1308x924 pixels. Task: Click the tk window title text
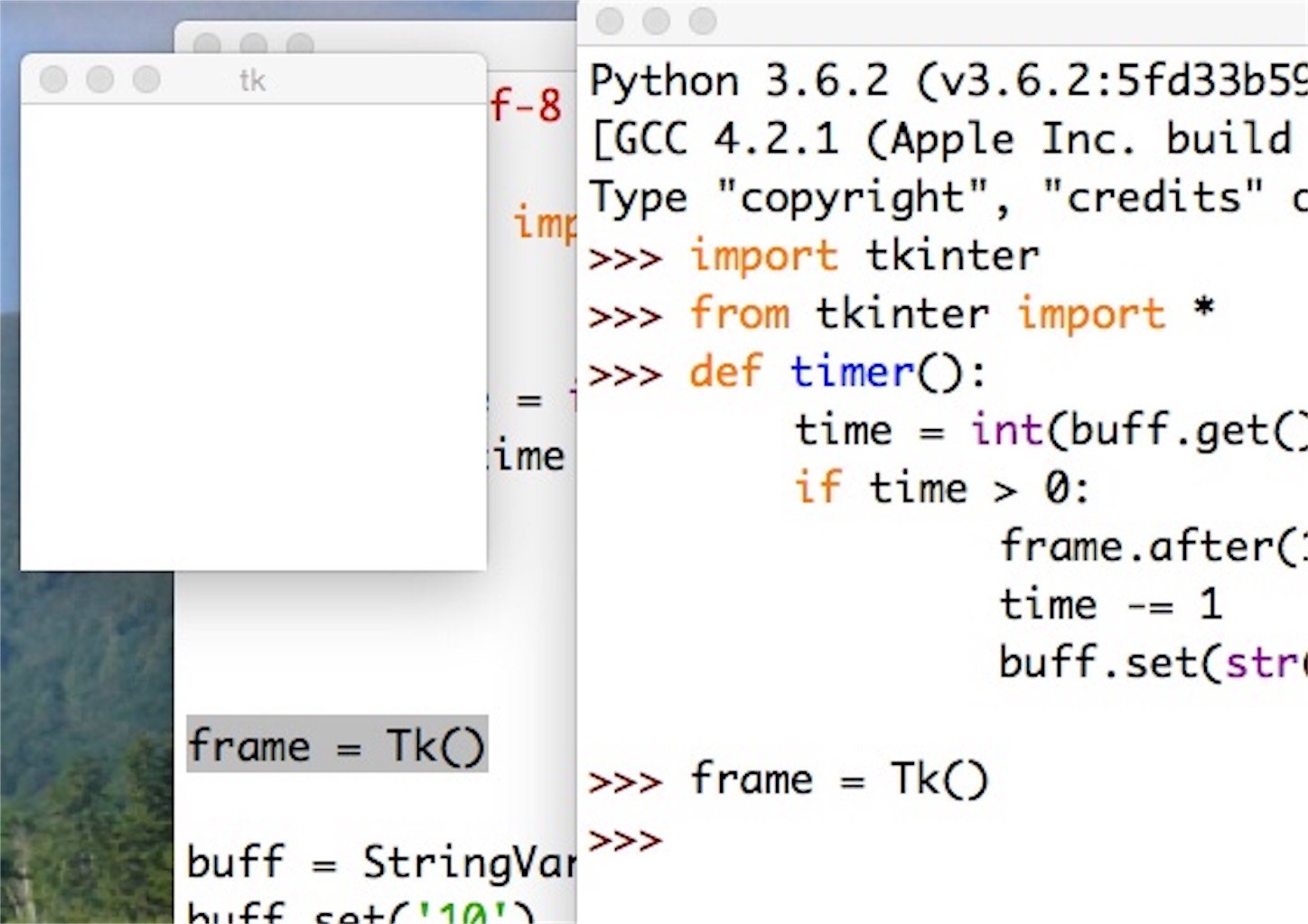coord(252,80)
